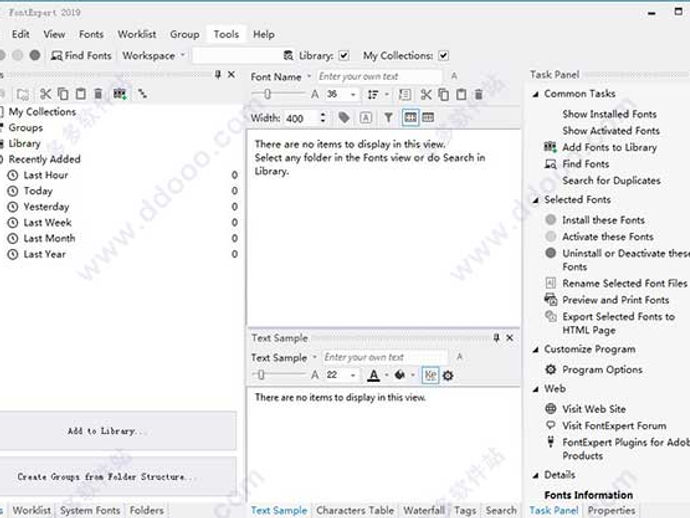Select Last Week in Recently Added

click(x=47, y=223)
